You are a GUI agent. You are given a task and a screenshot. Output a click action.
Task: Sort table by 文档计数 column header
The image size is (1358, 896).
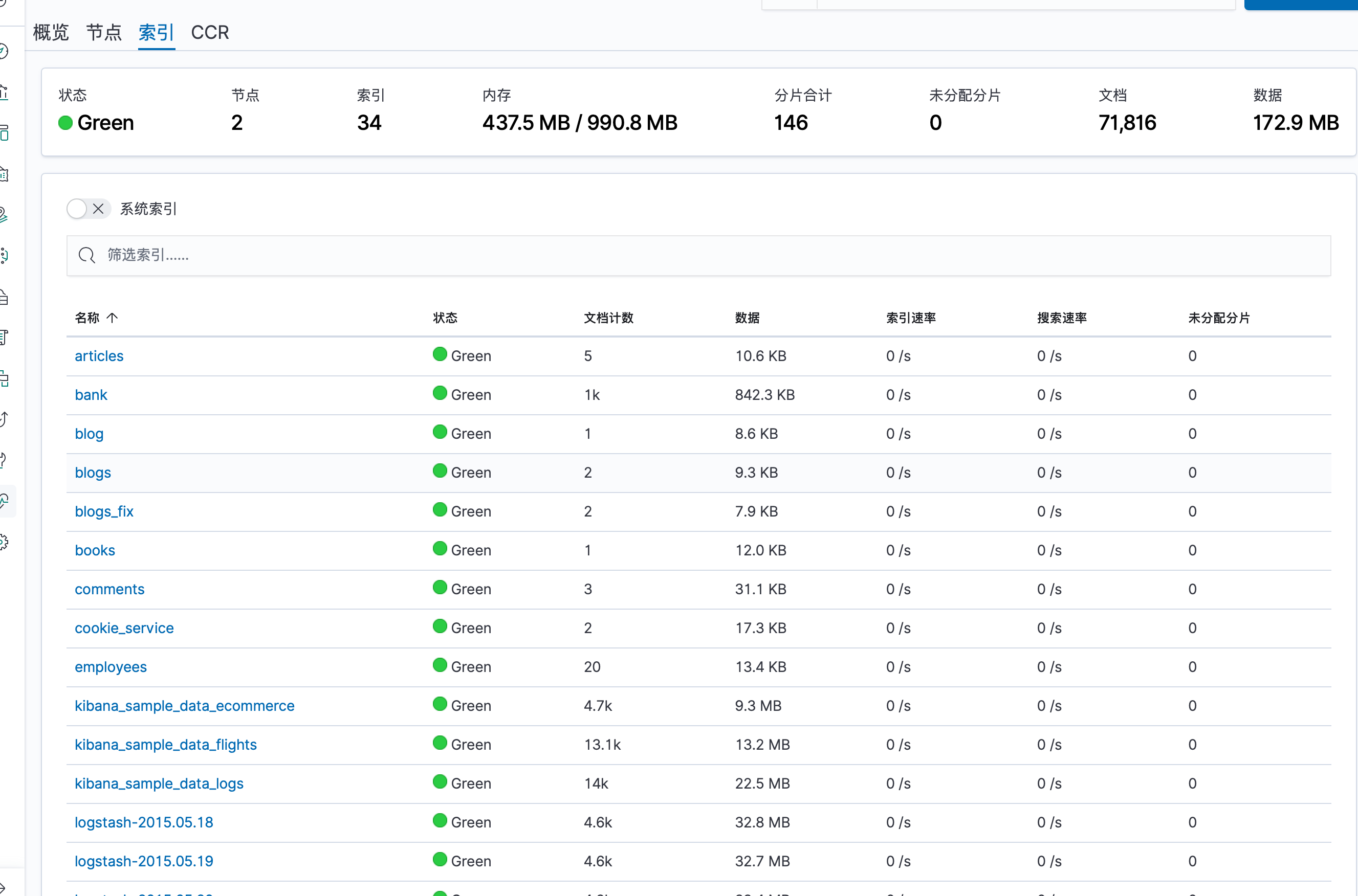[608, 318]
